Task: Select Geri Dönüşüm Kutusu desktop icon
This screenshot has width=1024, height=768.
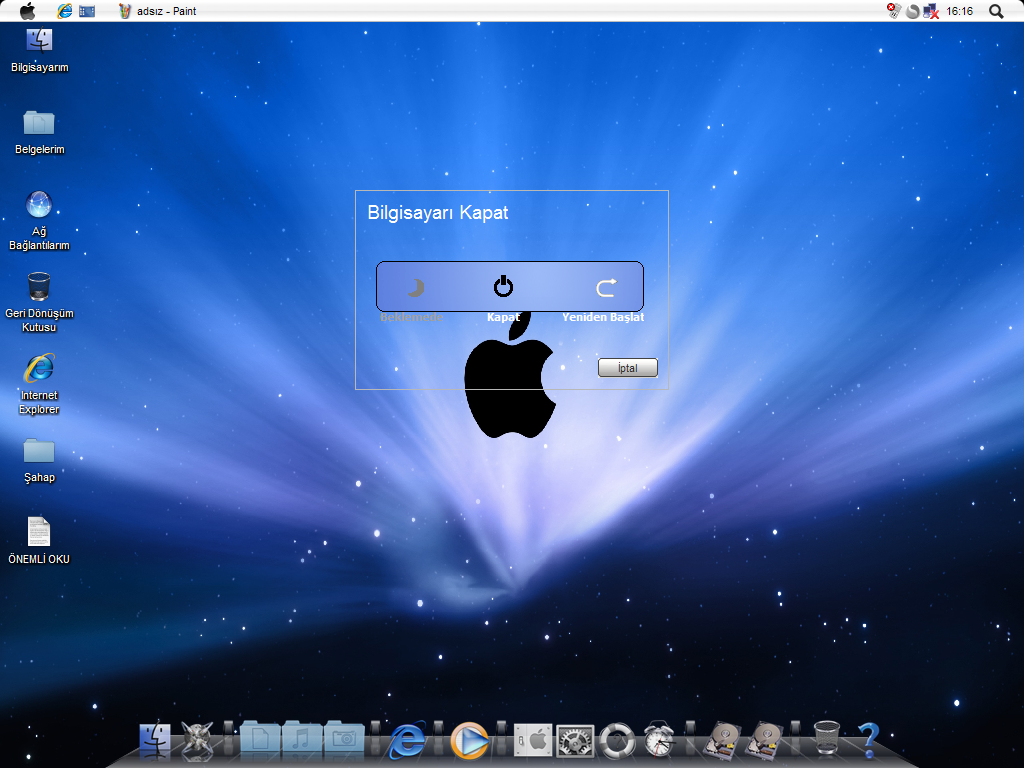Action: pyautogui.click(x=39, y=302)
